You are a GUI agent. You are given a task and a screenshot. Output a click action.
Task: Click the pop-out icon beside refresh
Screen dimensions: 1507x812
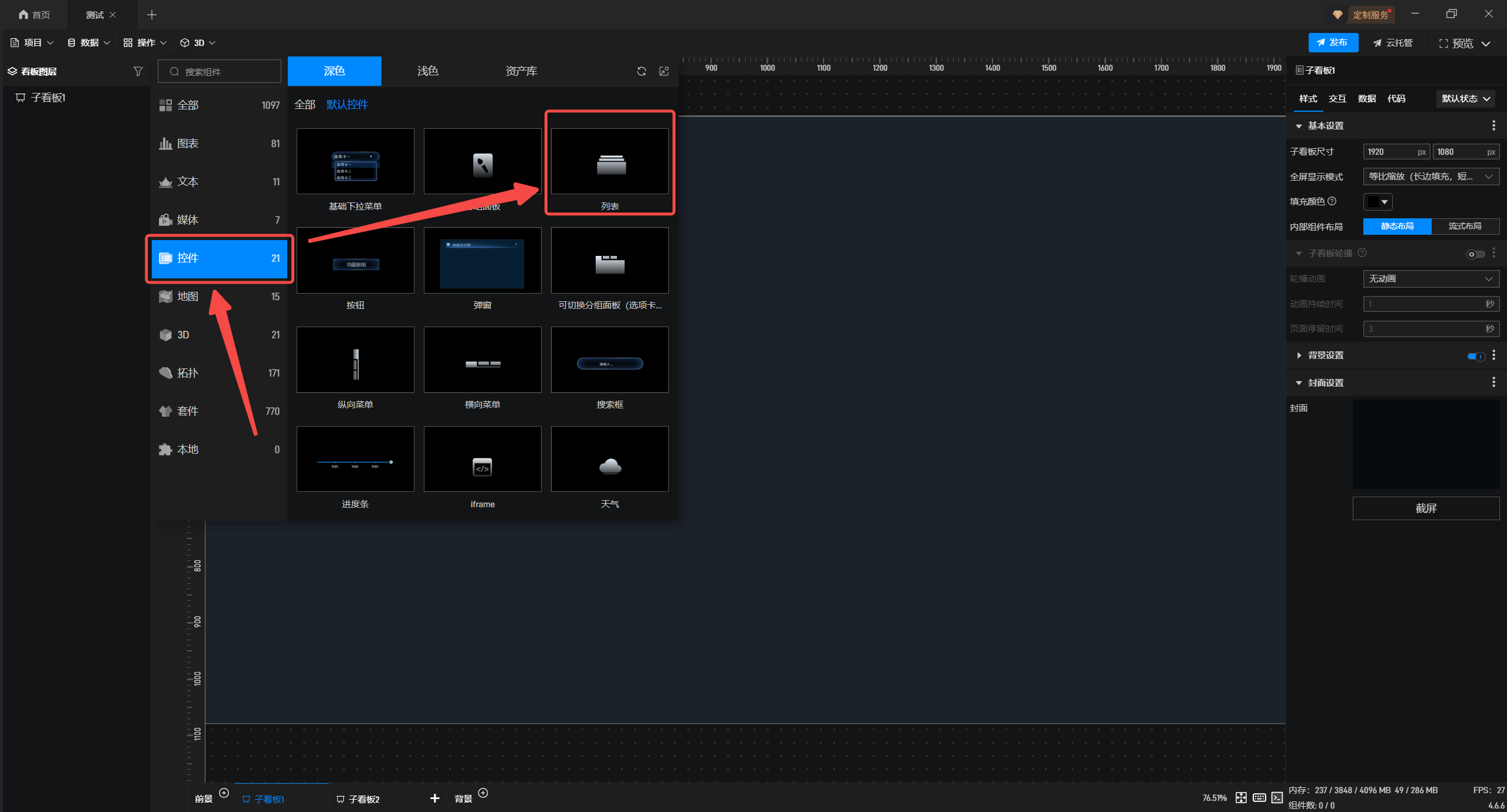(664, 71)
